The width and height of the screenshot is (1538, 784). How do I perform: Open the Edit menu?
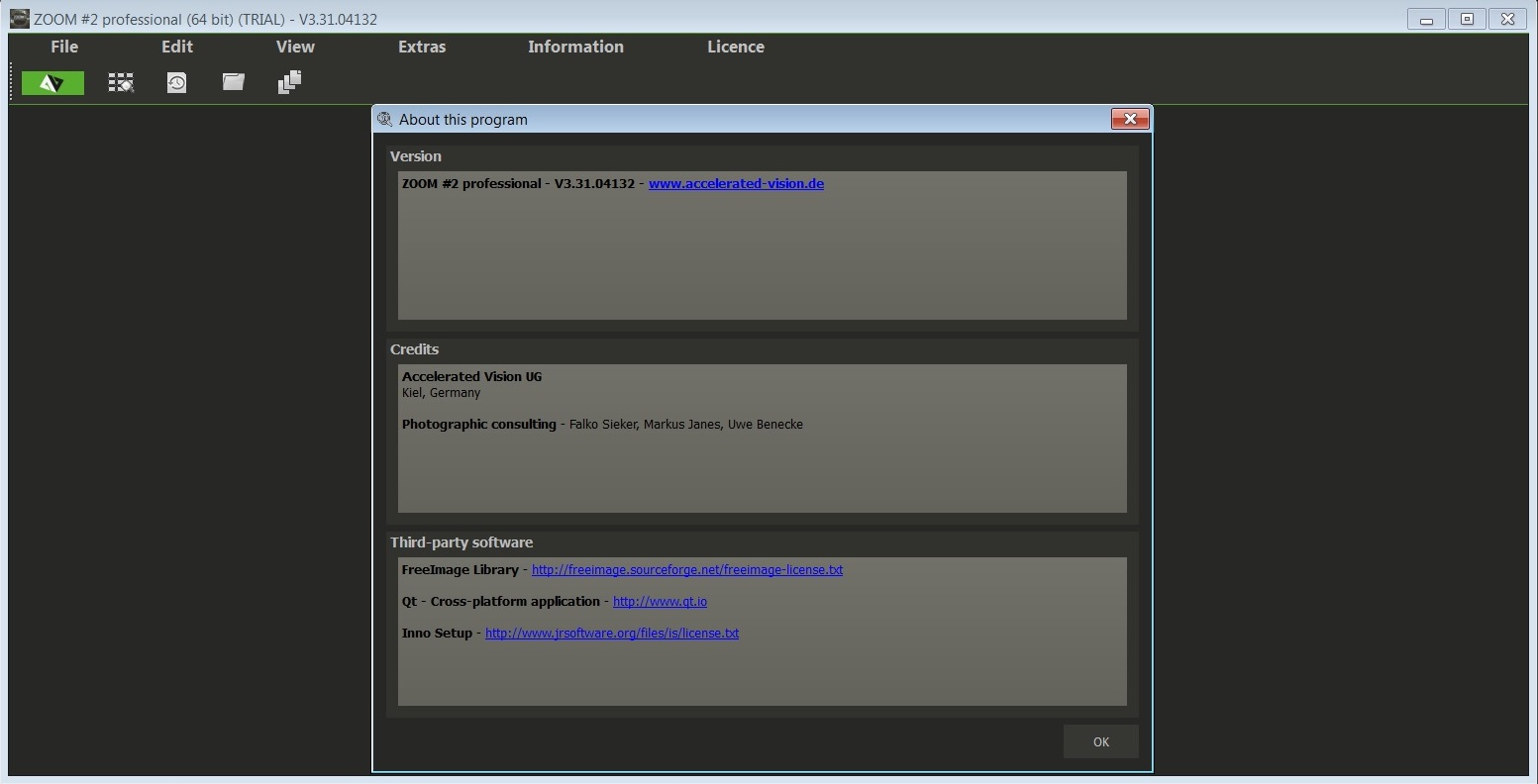pyautogui.click(x=177, y=47)
